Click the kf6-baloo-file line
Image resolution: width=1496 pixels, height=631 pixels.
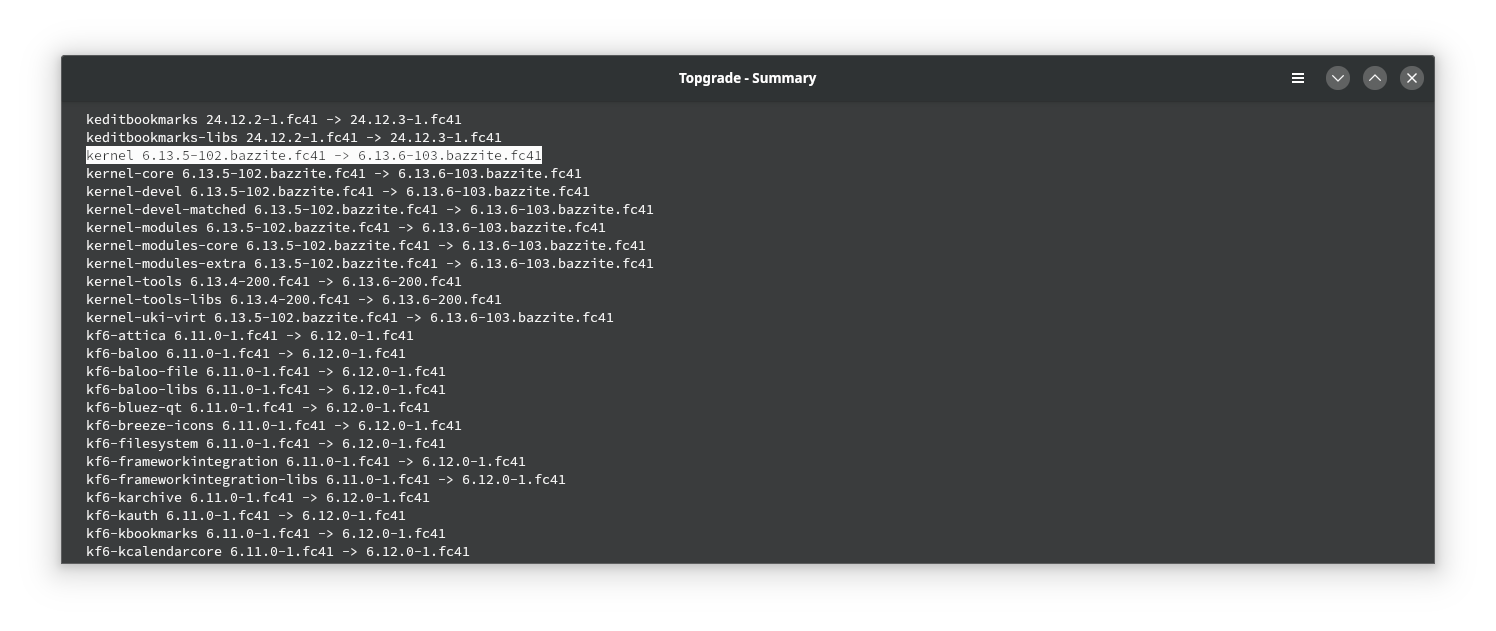[265, 372]
